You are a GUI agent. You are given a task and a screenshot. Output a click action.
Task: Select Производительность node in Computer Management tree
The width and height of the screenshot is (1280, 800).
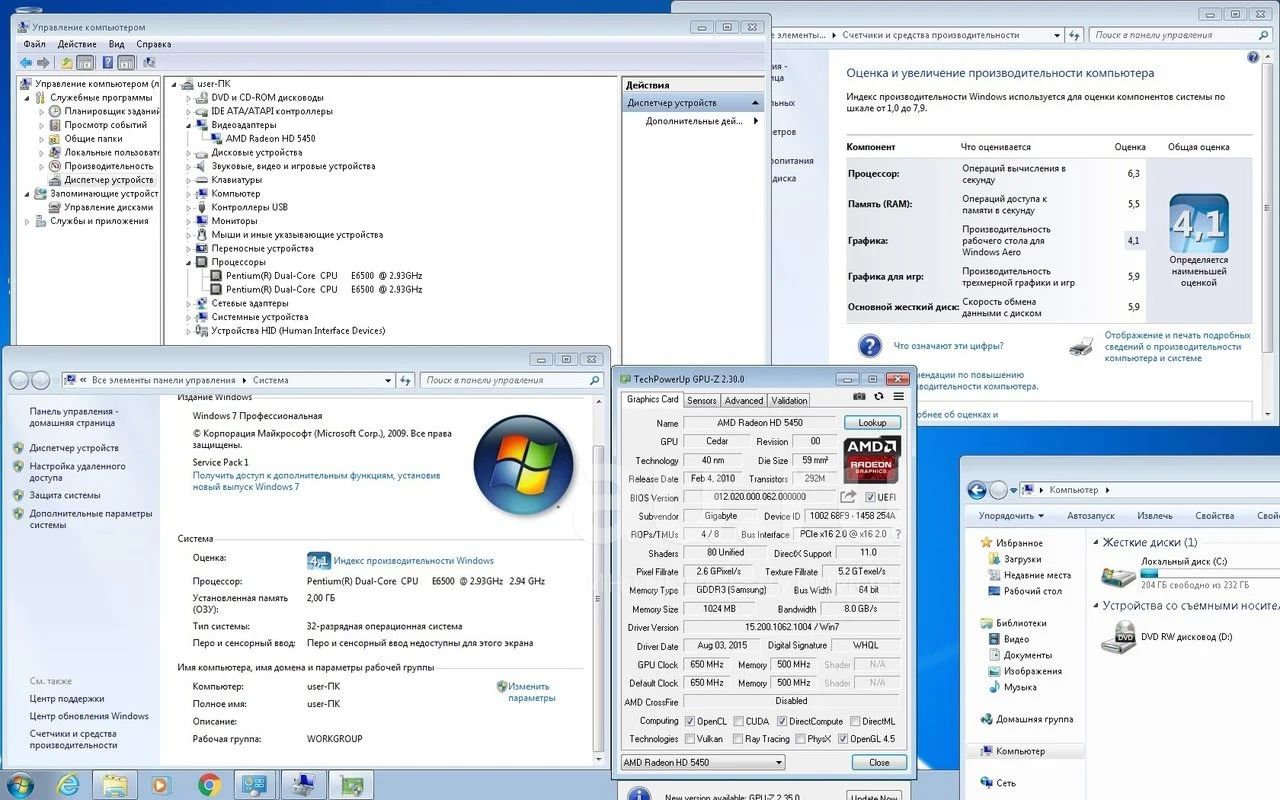tap(101, 166)
